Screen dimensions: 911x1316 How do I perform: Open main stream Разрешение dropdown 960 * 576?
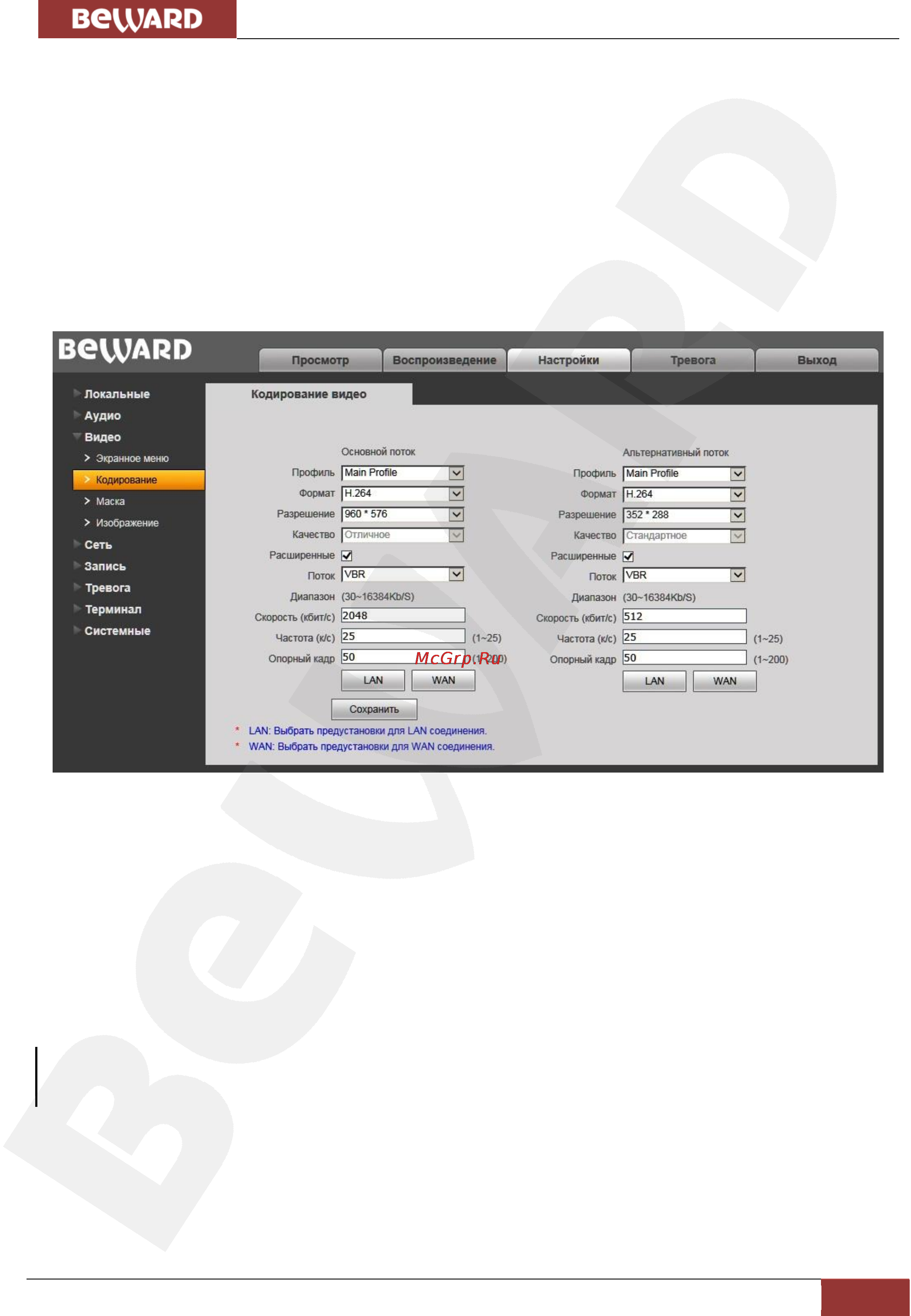[x=402, y=514]
